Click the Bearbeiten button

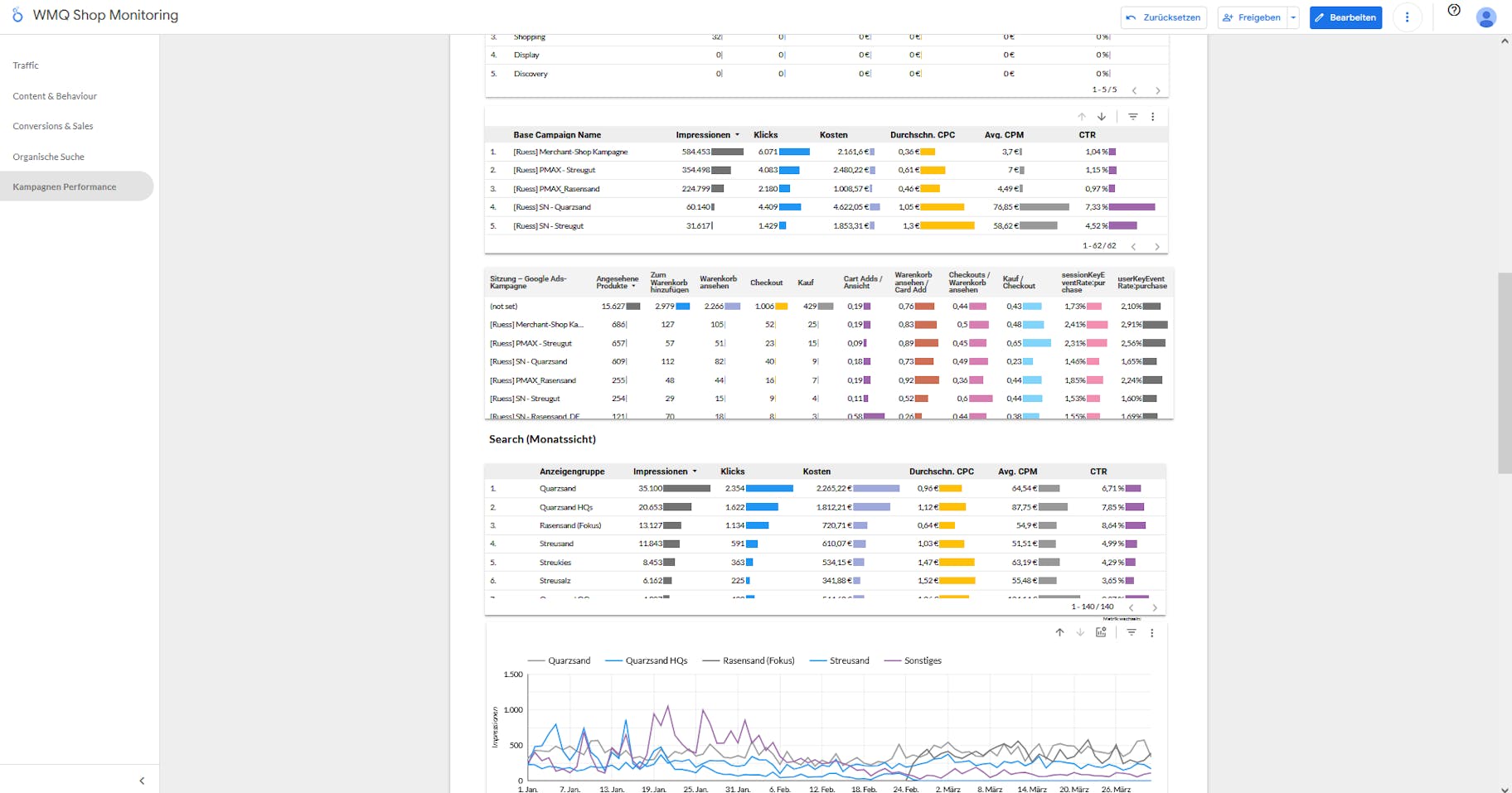point(1345,17)
